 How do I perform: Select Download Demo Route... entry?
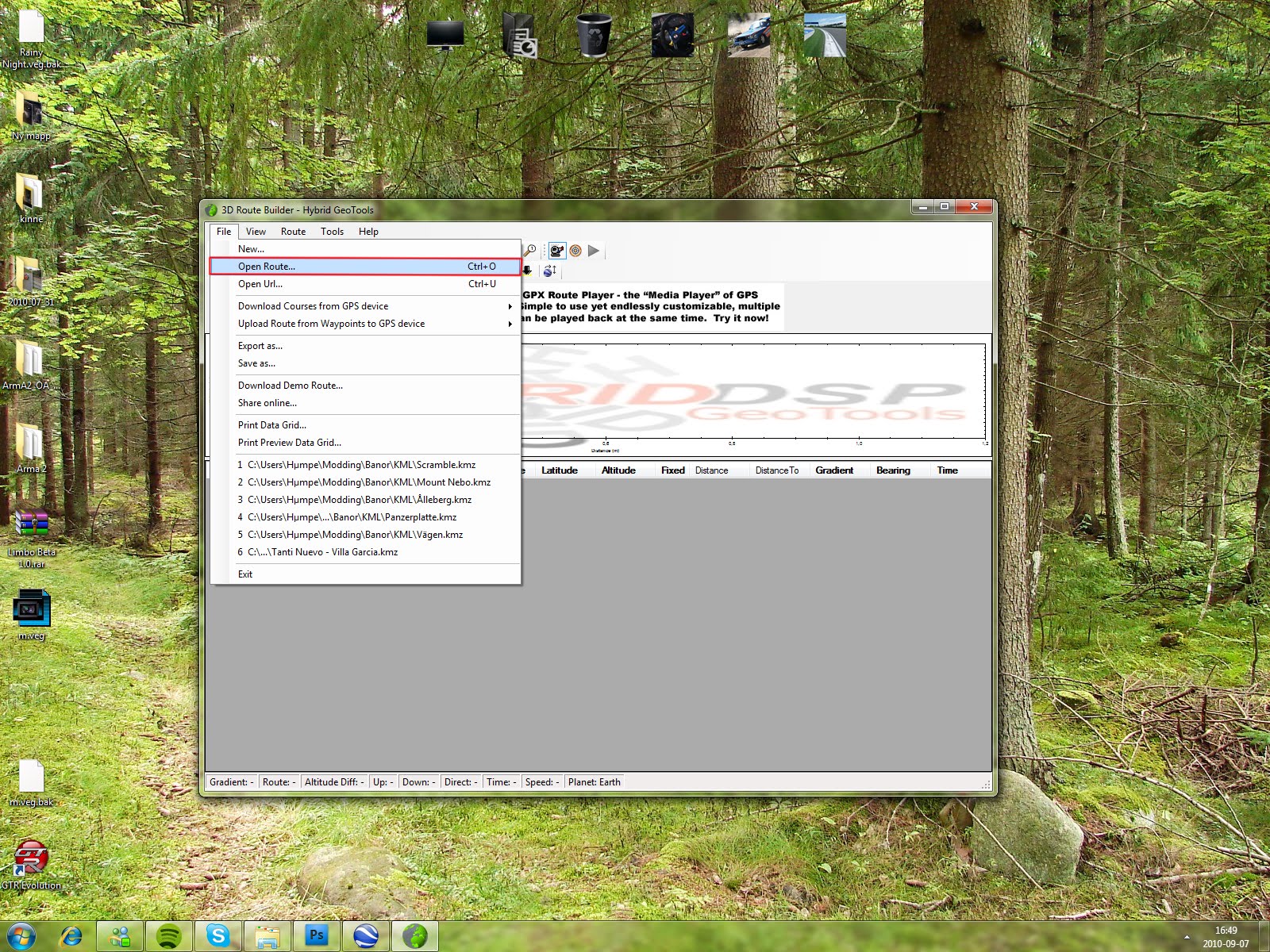tap(365, 386)
